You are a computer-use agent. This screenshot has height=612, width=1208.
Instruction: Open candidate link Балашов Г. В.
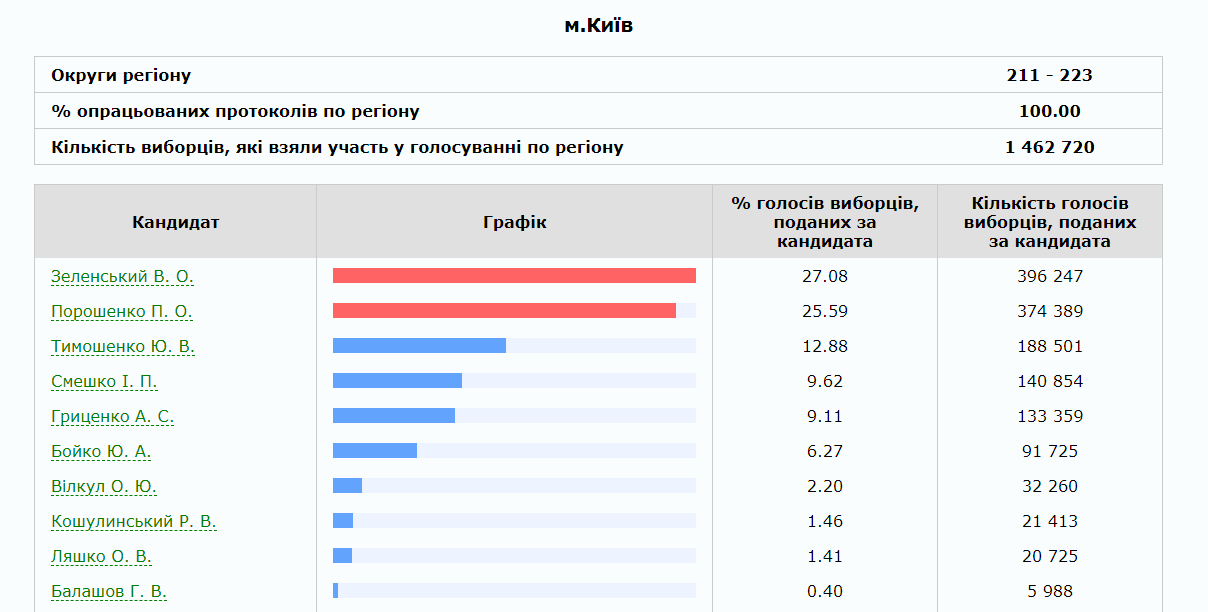pos(109,592)
